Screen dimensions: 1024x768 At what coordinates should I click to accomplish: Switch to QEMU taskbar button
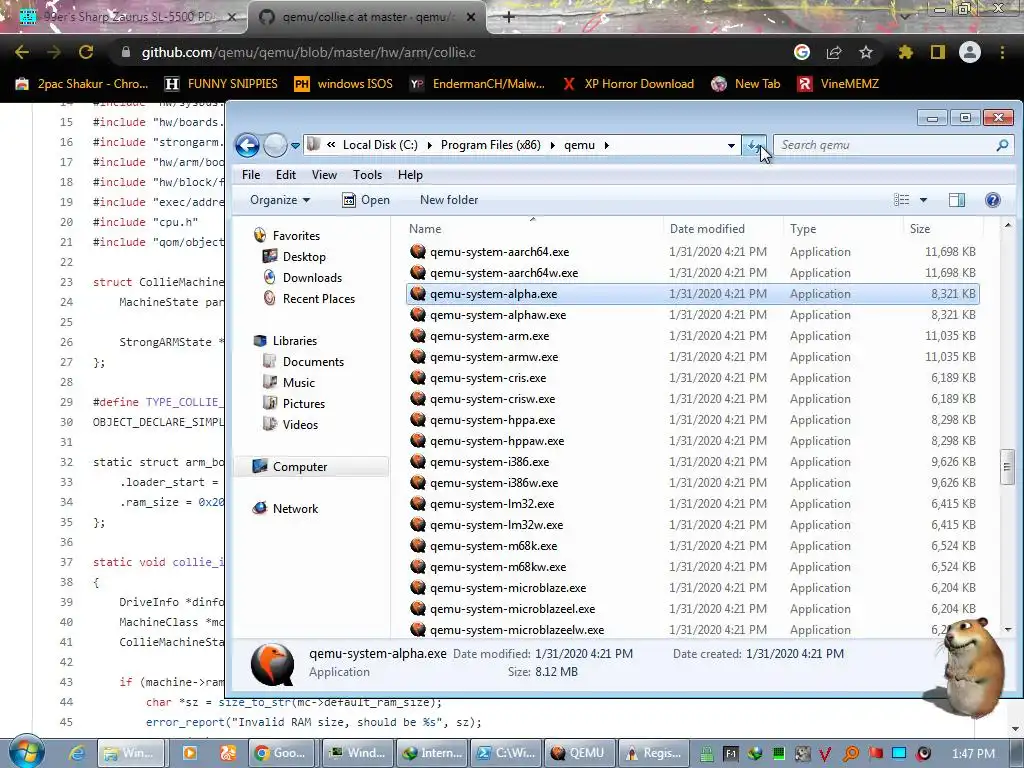(579, 753)
